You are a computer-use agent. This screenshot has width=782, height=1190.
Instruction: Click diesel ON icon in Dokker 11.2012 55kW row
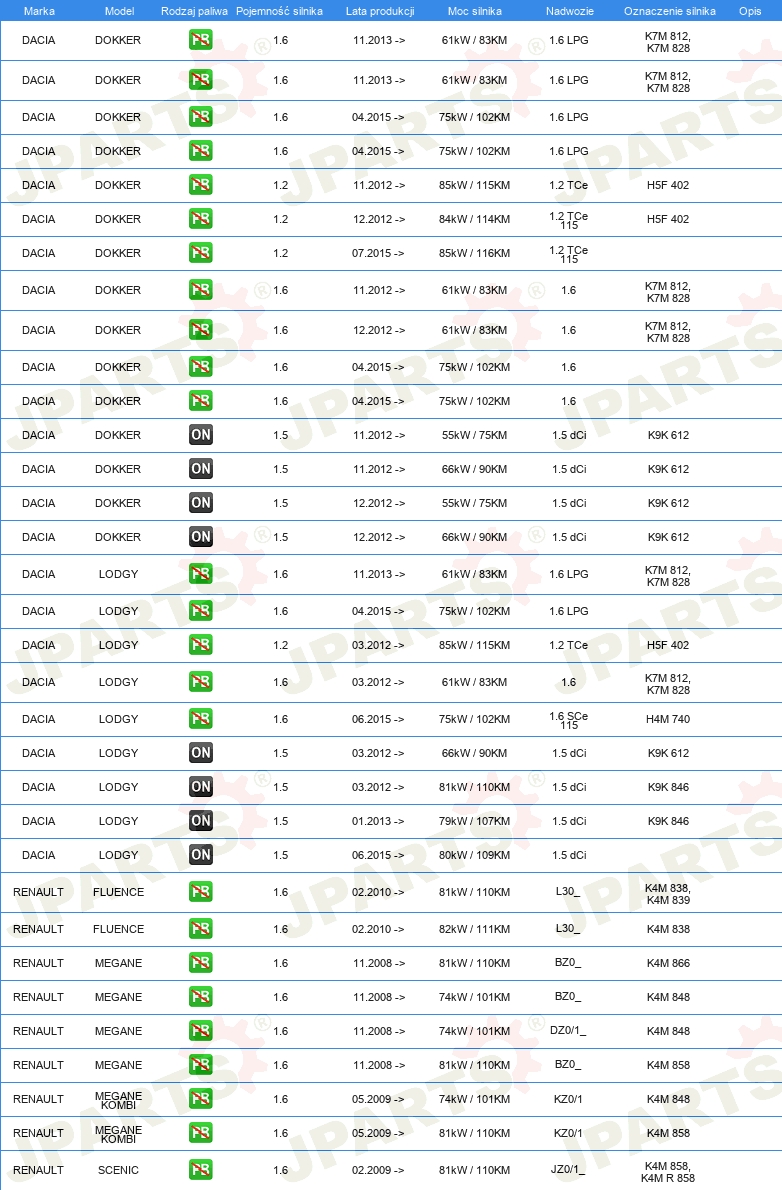click(x=200, y=435)
